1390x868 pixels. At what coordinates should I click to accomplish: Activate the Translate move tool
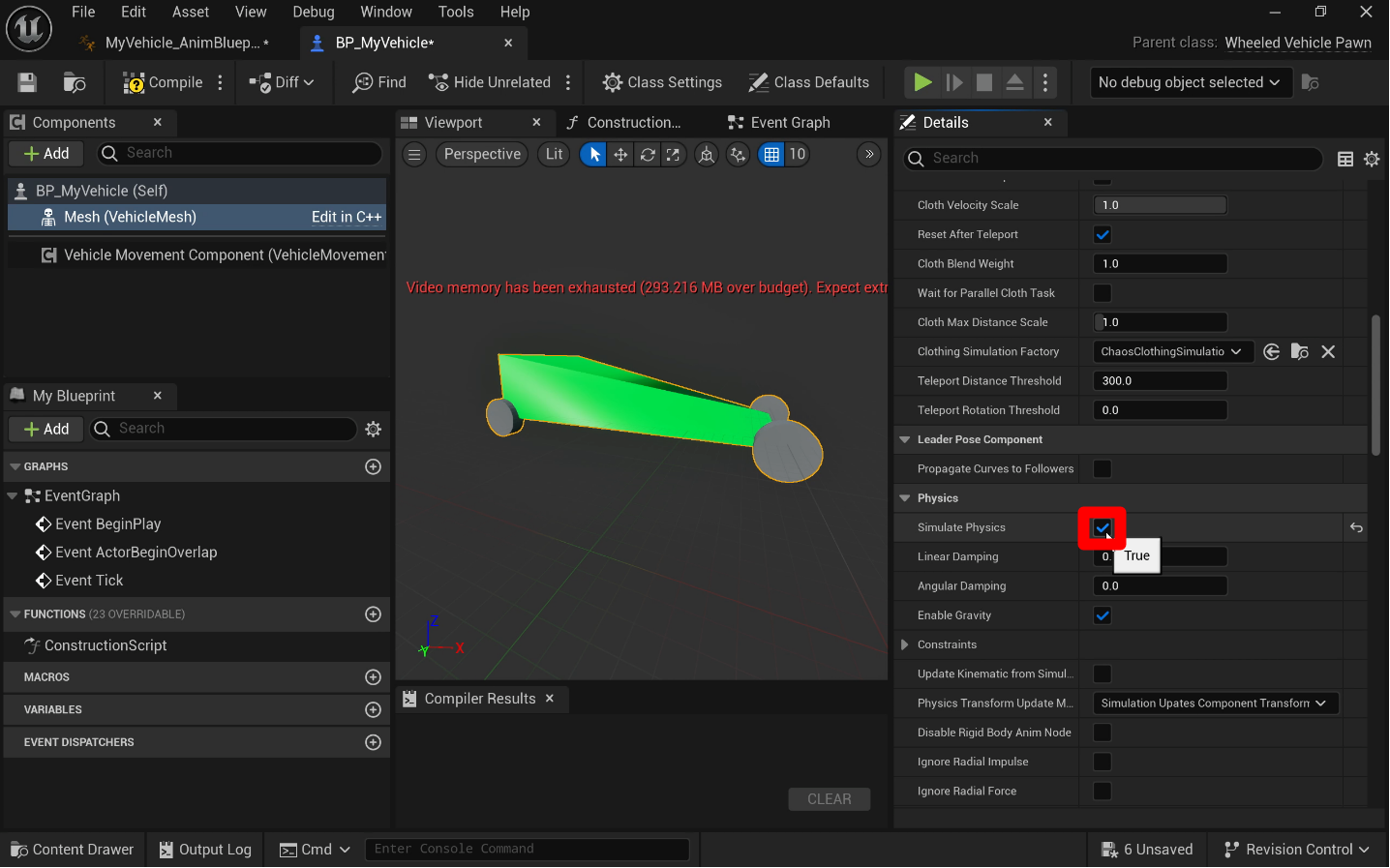click(x=620, y=154)
